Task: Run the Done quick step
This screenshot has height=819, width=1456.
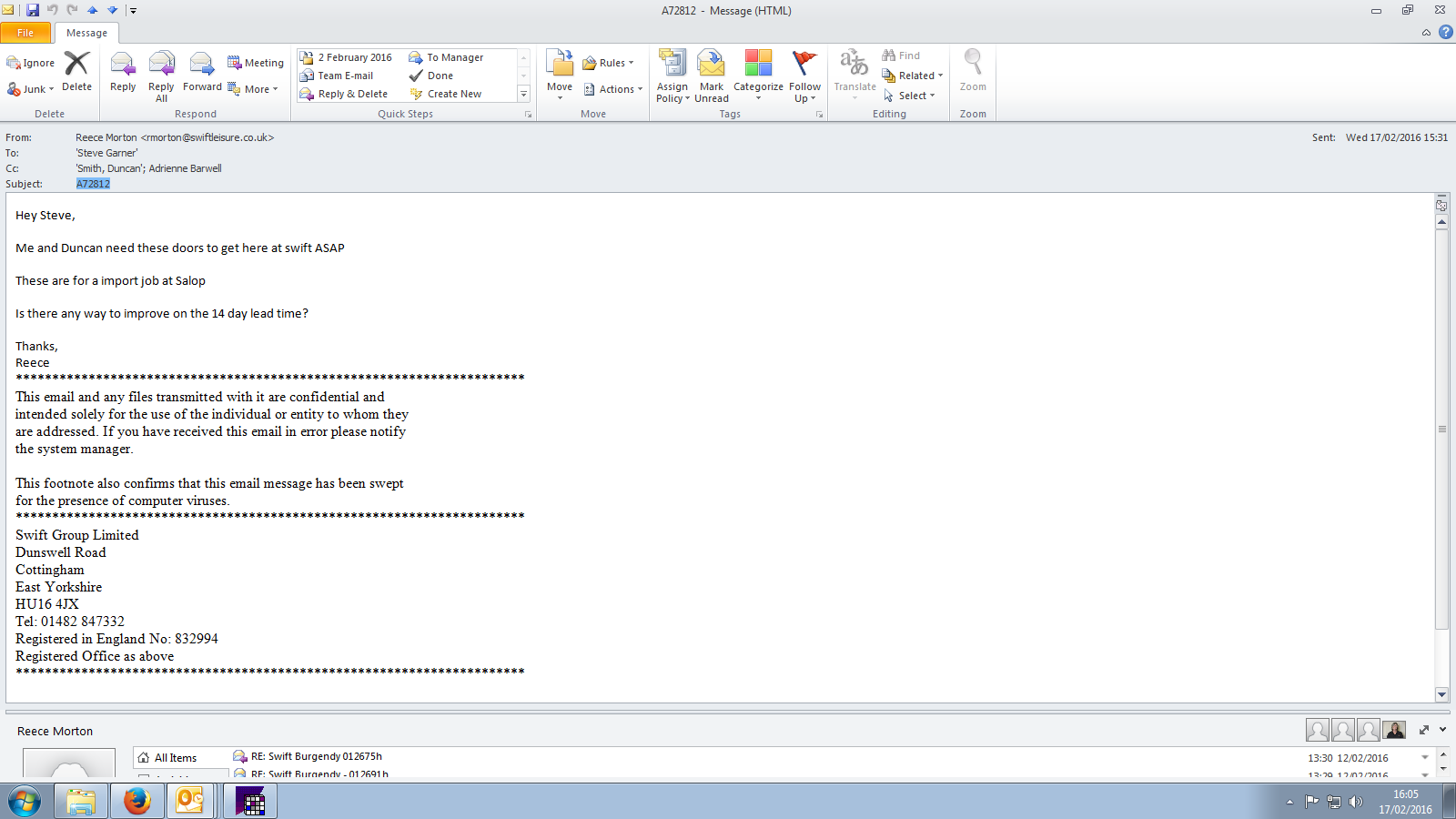Action: pyautogui.click(x=431, y=76)
